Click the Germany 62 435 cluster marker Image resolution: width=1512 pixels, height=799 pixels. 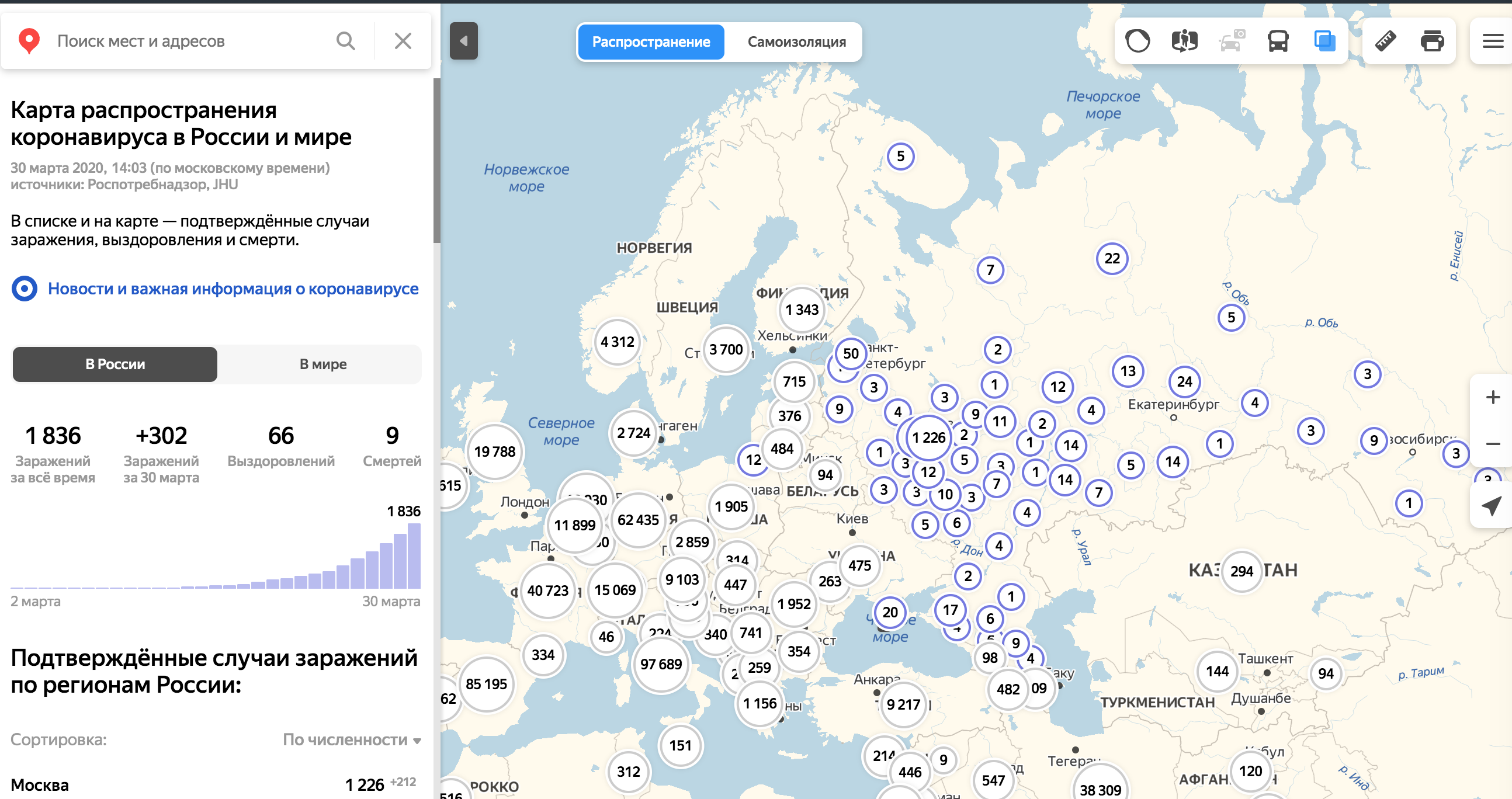click(x=638, y=520)
